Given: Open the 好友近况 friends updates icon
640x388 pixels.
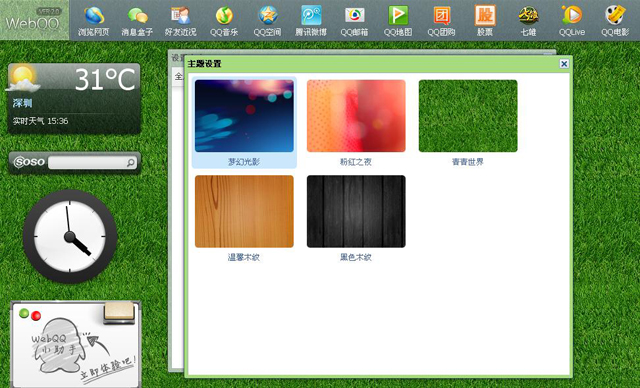Looking at the screenshot, I should [180, 20].
